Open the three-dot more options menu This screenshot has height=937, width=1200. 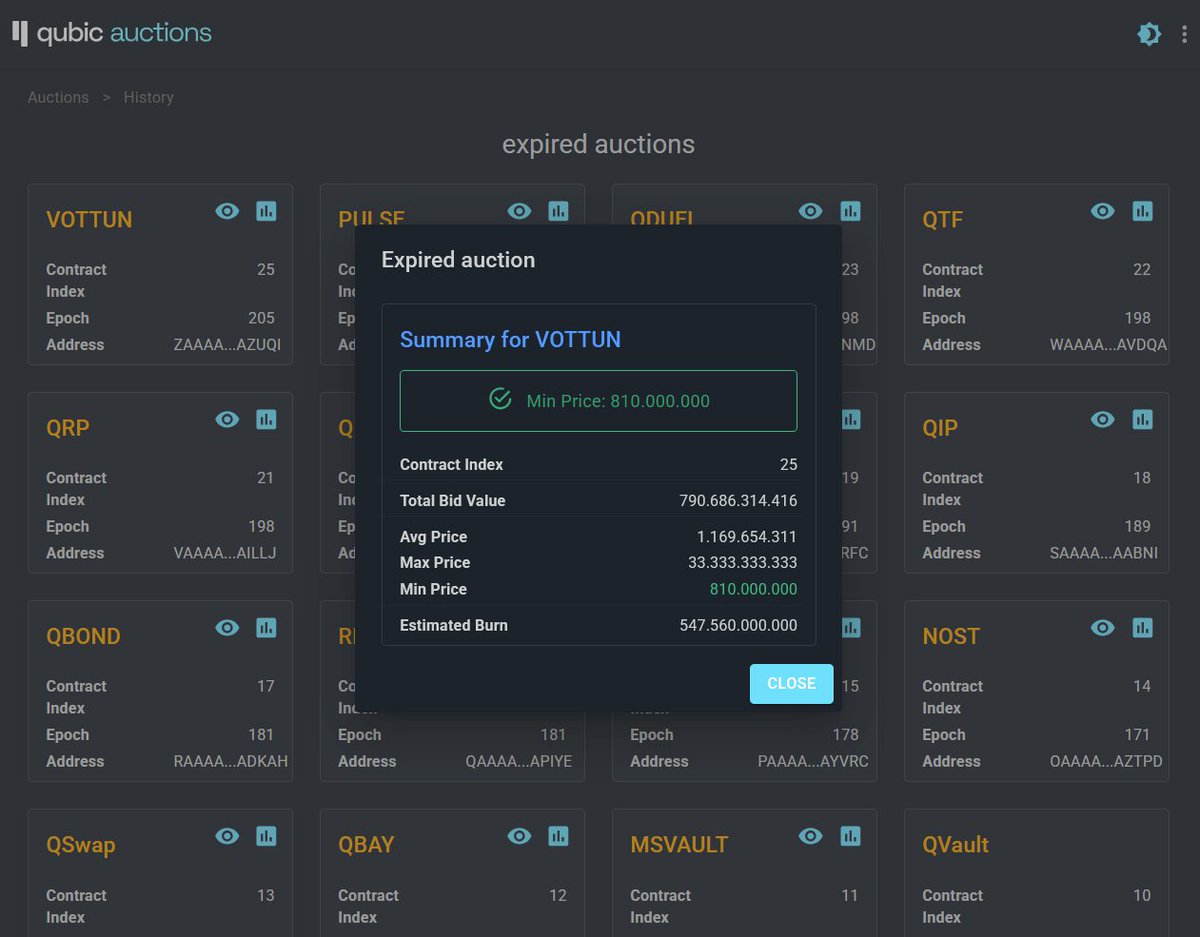(1184, 34)
